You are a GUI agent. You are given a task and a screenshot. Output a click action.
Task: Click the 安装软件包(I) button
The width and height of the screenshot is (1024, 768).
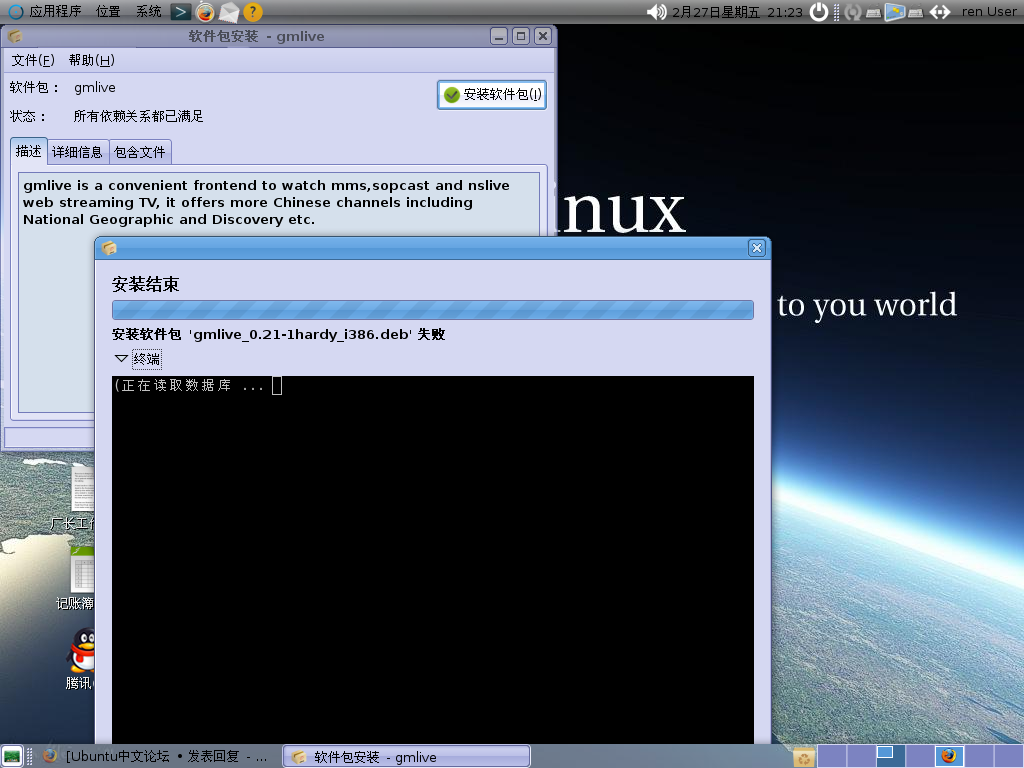click(x=492, y=95)
